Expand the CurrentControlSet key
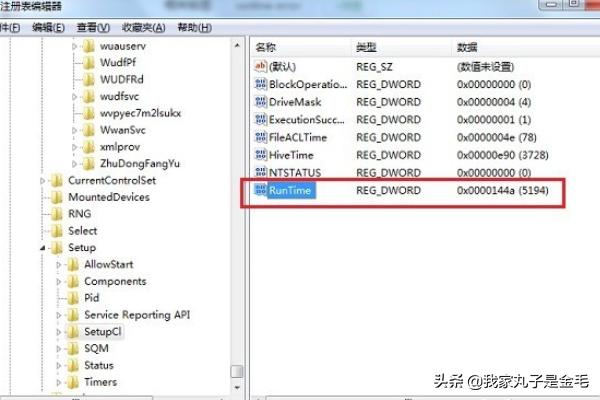Screen dimensions: 600x400 pyautogui.click(x=42, y=180)
